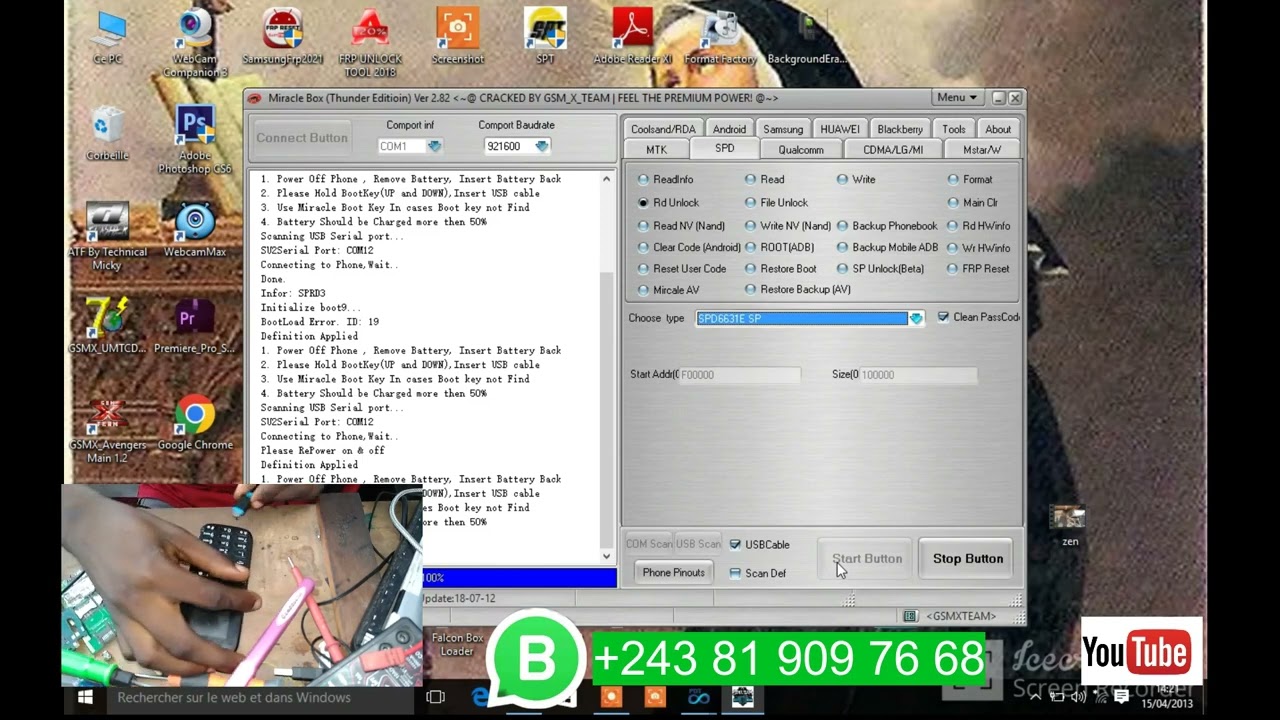
Task: Click the BackgroundEra... desktop icon
Action: click(x=807, y=37)
